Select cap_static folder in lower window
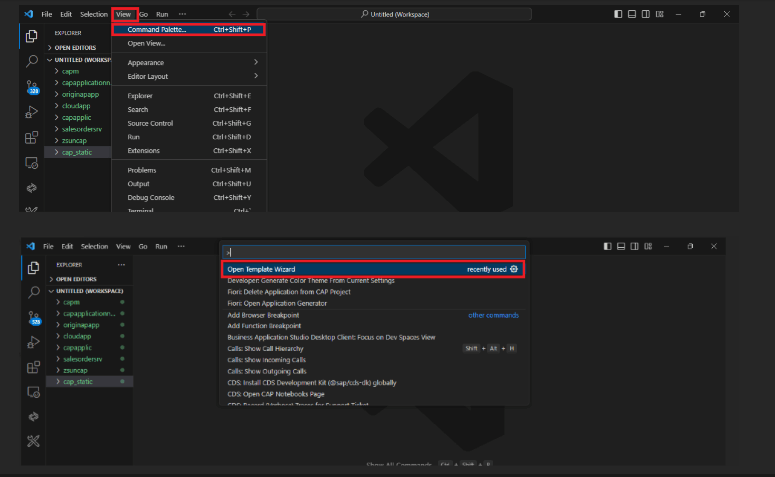775x477 pixels. click(x=89, y=382)
